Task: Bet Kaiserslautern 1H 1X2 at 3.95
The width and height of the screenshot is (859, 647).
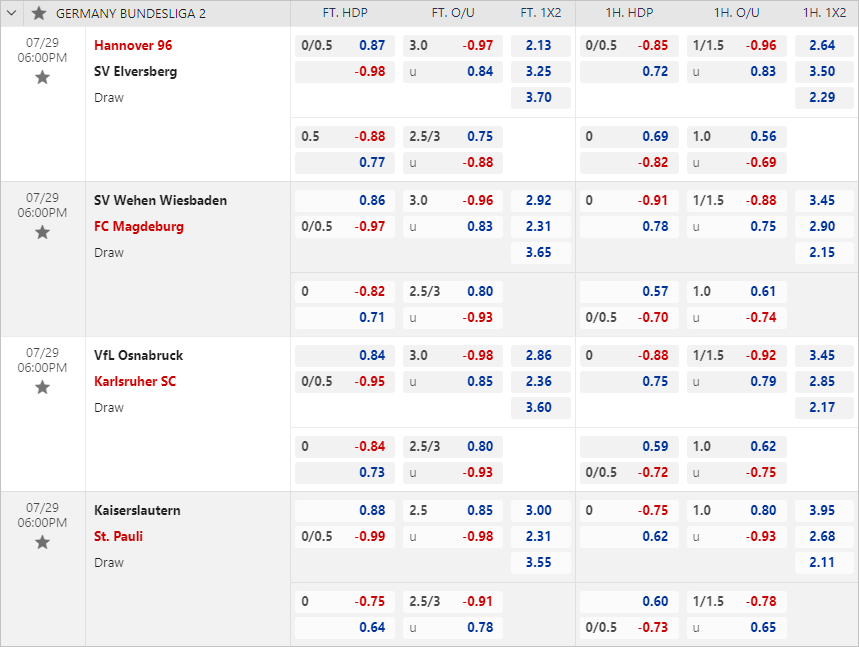Action: pyautogui.click(x=824, y=511)
